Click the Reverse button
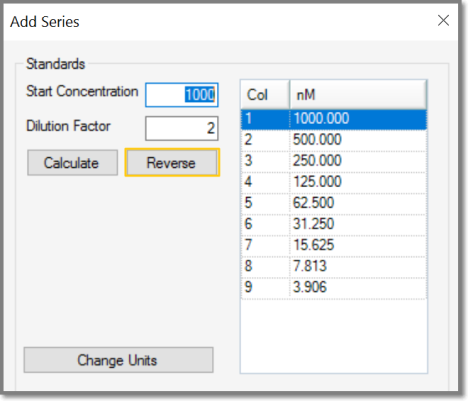This screenshot has height=401, width=468. click(x=172, y=162)
